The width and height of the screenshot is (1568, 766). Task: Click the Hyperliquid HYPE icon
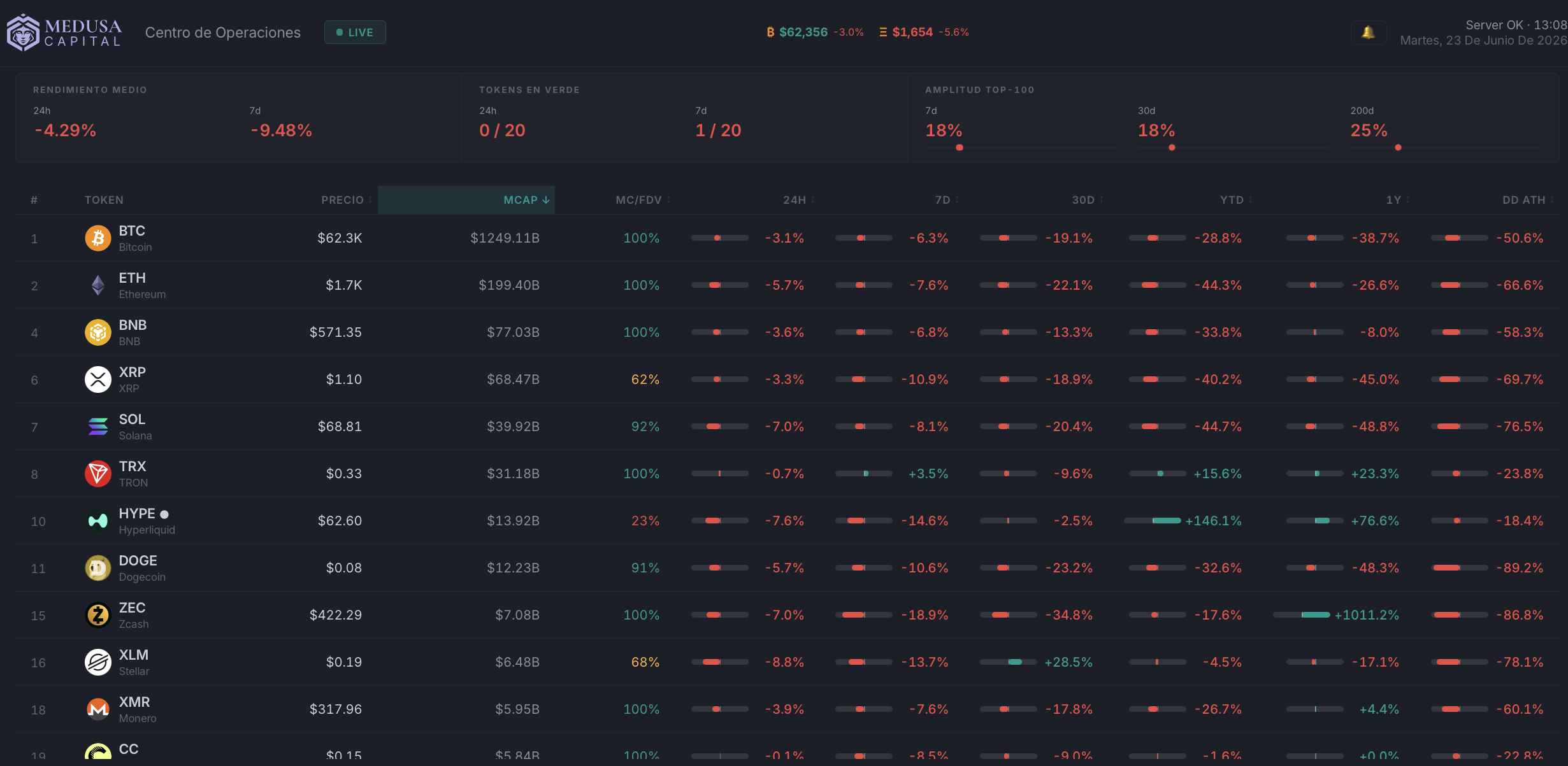(98, 521)
